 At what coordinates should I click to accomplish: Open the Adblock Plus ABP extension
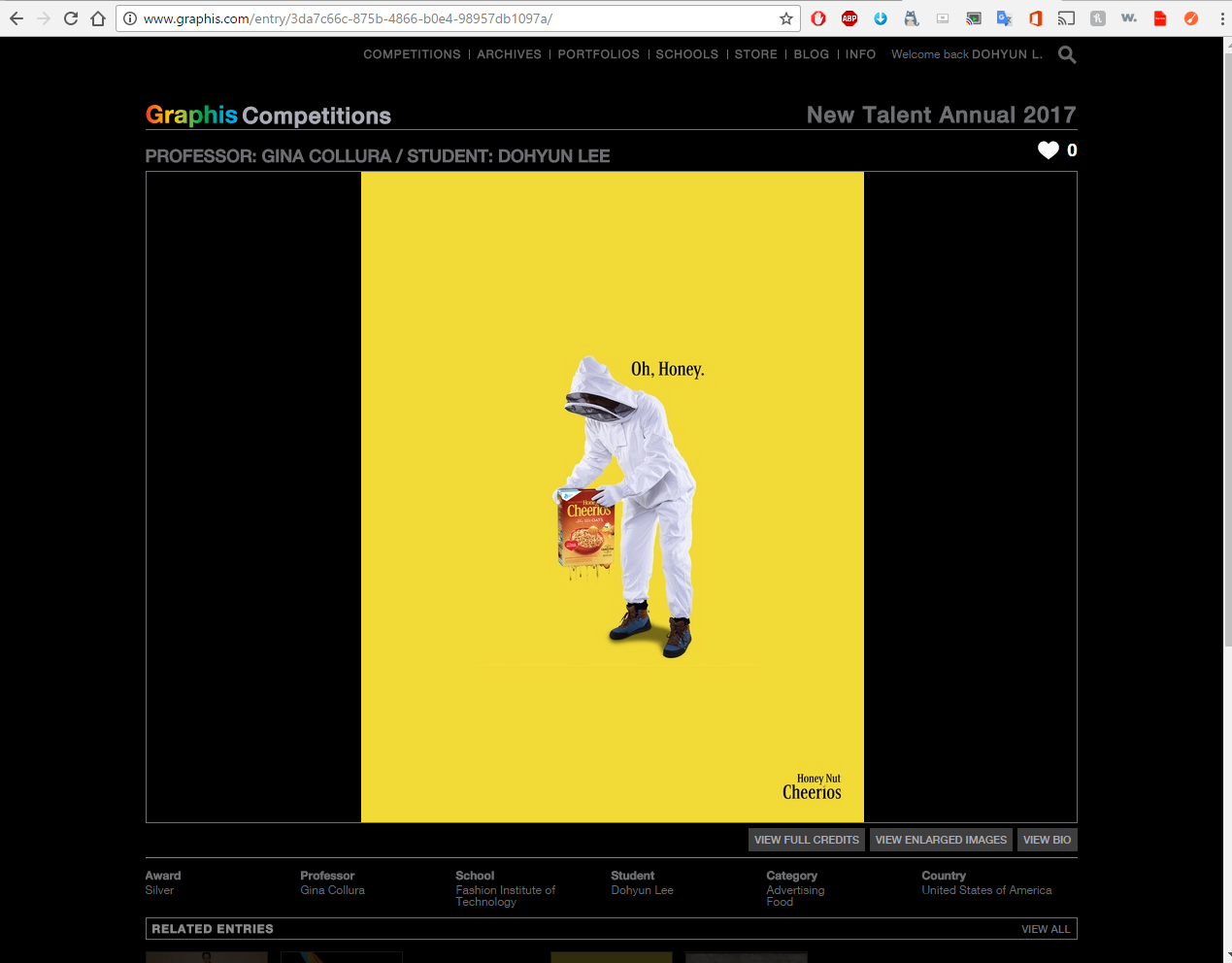pyautogui.click(x=849, y=18)
